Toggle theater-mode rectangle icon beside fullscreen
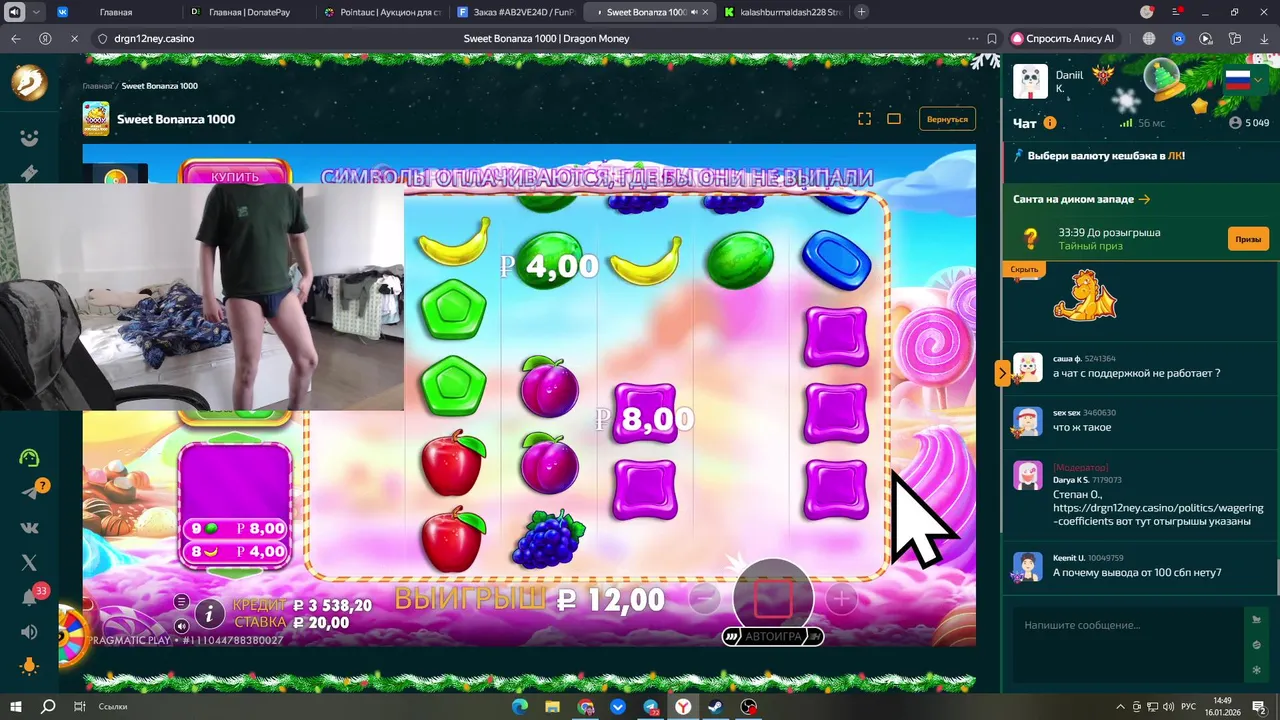Image resolution: width=1280 pixels, height=720 pixels. pyautogui.click(x=894, y=119)
